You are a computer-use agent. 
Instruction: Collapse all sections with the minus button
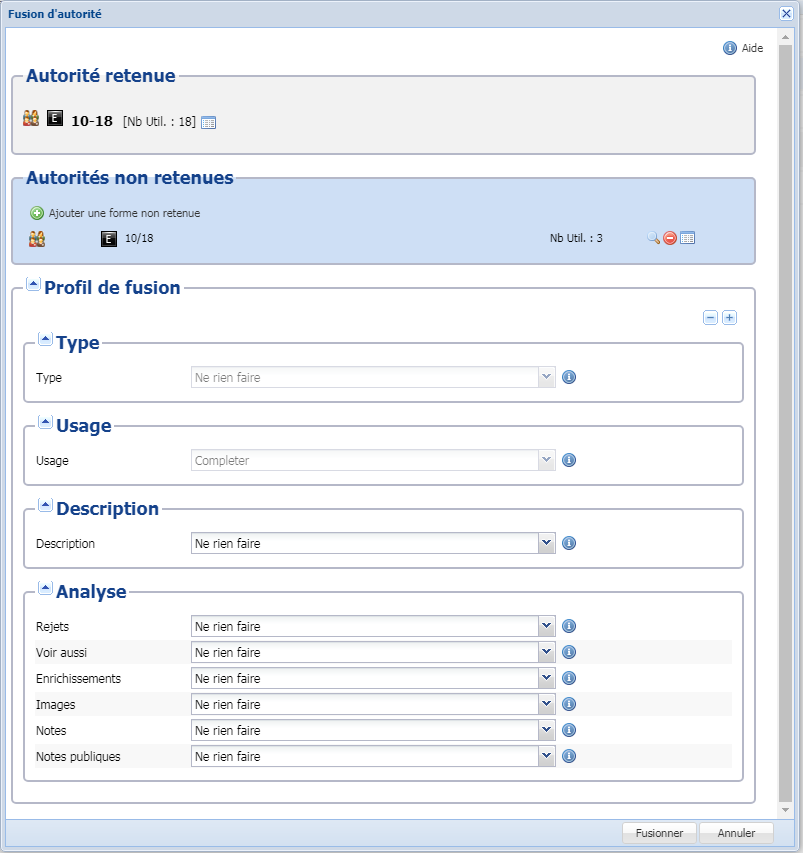[710, 318]
